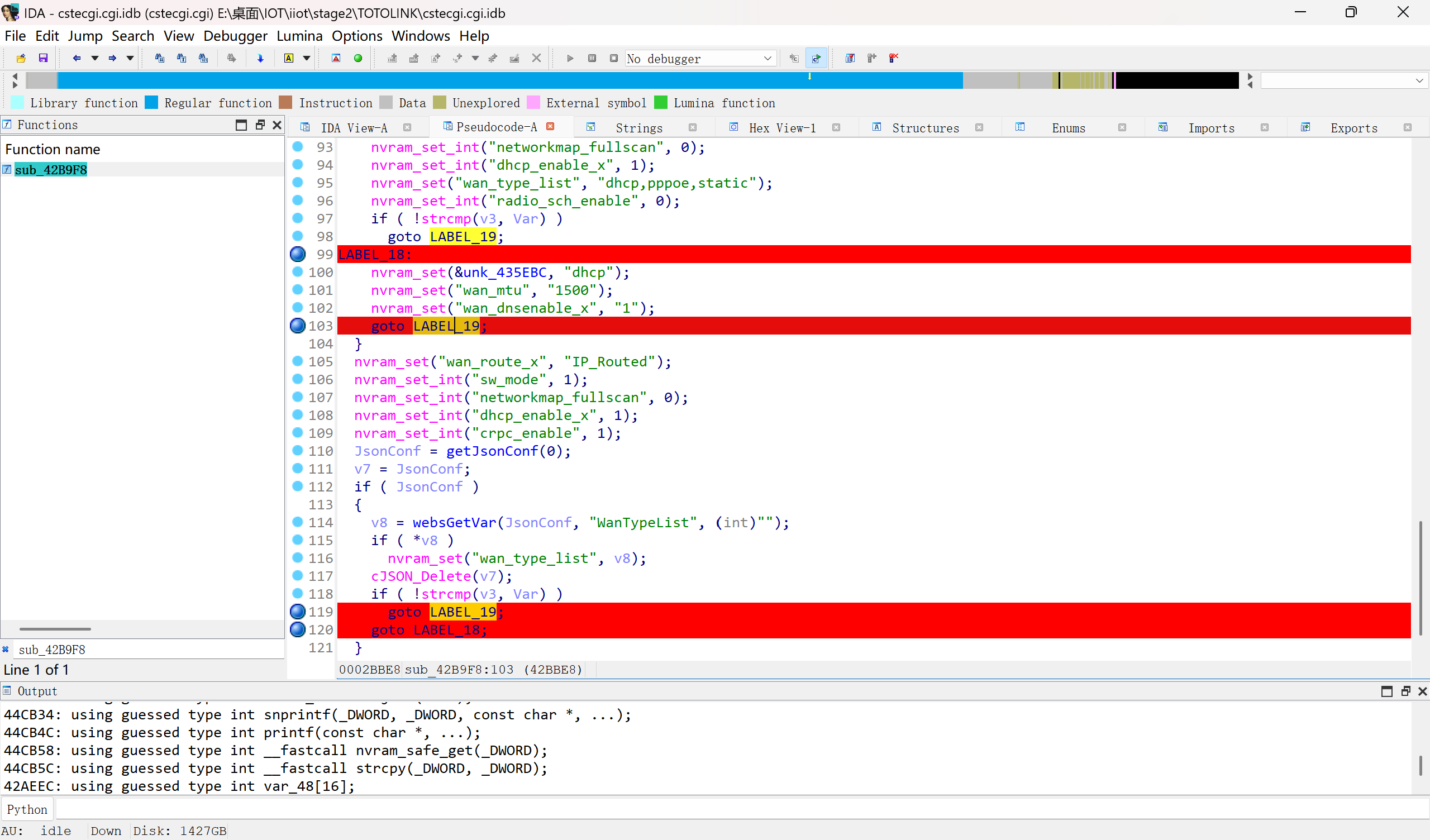This screenshot has width=1430, height=840.
Task: Jump back with the left arrow
Action: click(x=77, y=59)
